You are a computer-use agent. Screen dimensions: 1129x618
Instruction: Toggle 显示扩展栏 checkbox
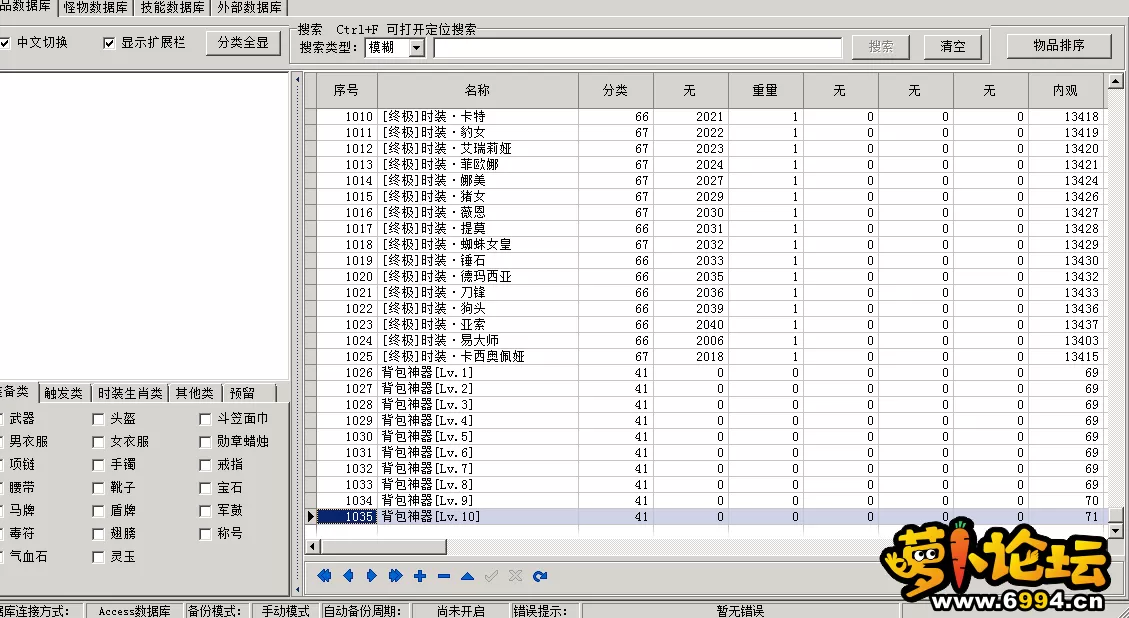coord(109,43)
